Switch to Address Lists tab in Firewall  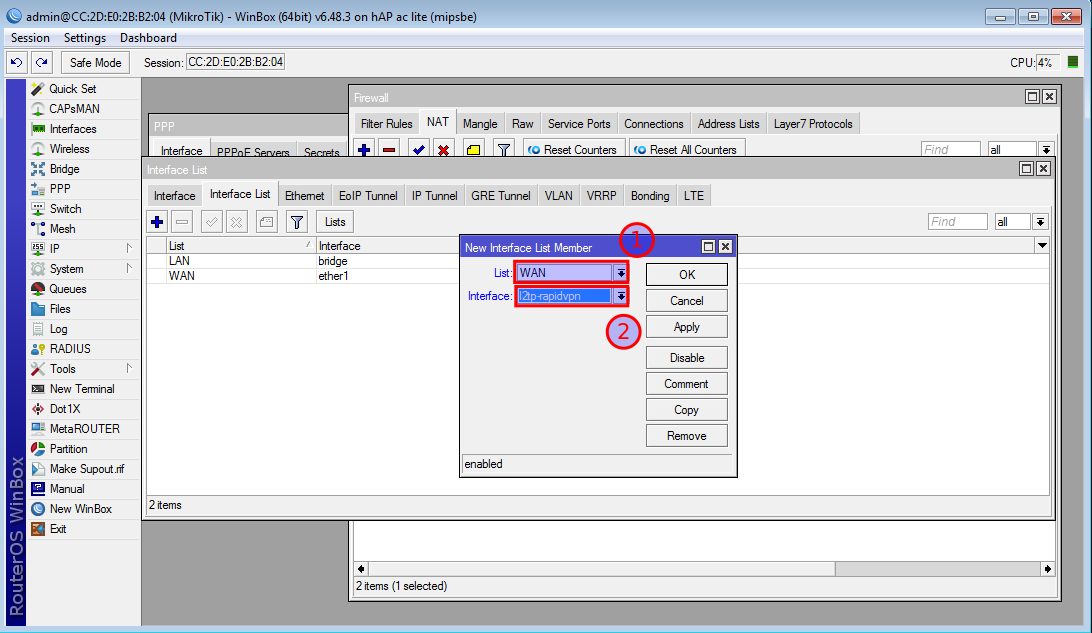[x=728, y=124]
